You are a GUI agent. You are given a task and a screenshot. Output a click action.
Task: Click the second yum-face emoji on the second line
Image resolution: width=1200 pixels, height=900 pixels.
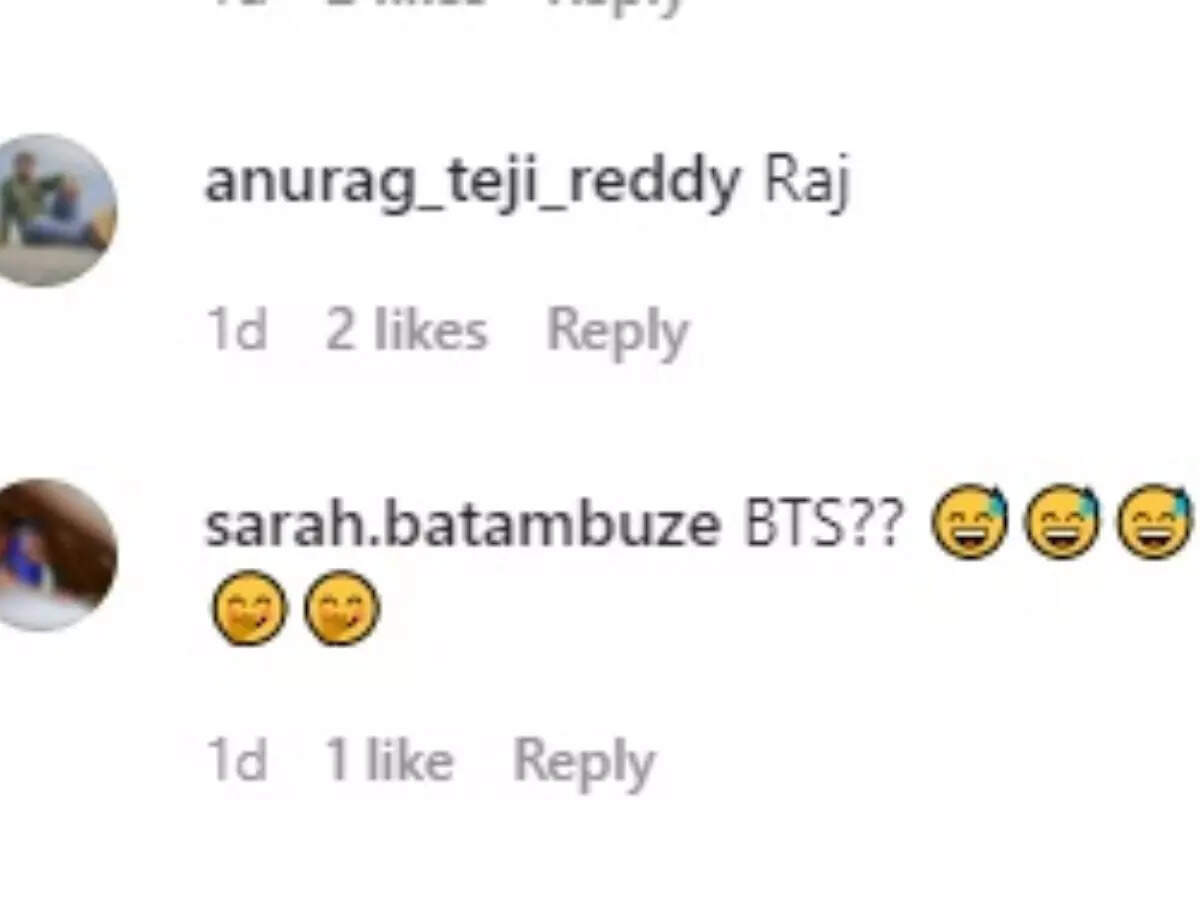pyautogui.click(x=341, y=608)
